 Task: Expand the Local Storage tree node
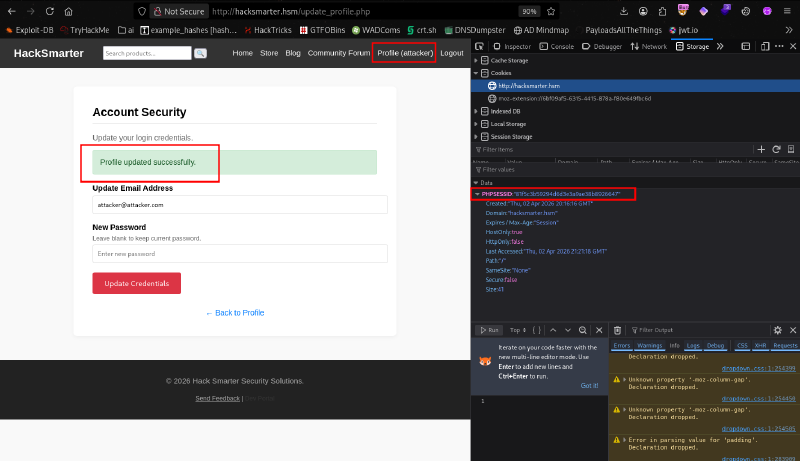pos(476,124)
